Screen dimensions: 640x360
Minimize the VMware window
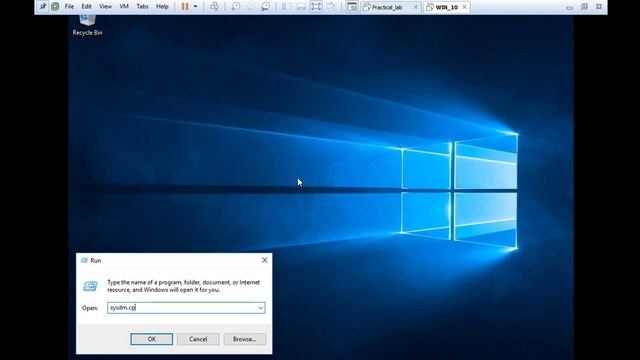tap(570, 7)
